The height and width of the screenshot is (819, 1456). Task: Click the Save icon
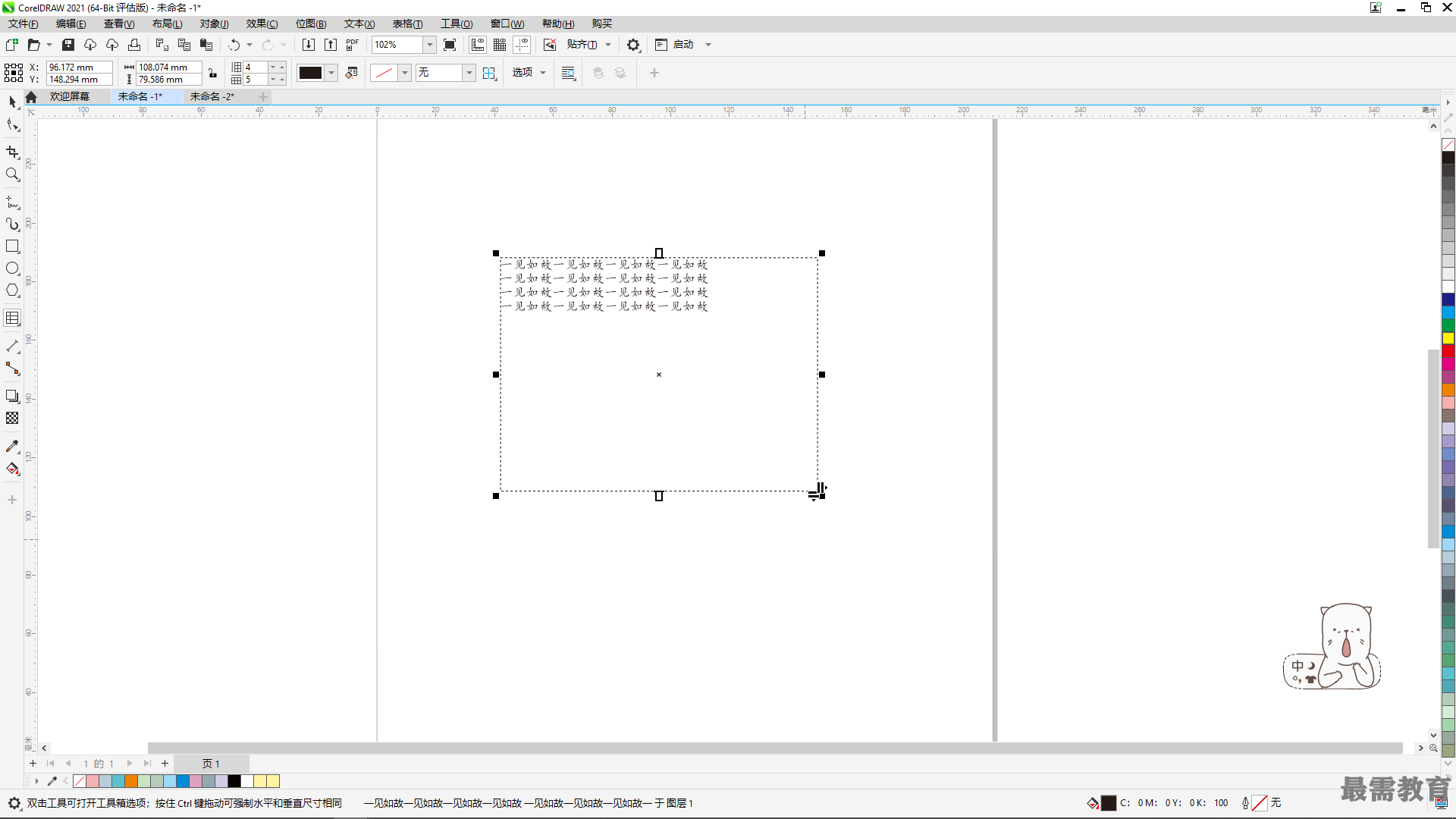tap(68, 45)
